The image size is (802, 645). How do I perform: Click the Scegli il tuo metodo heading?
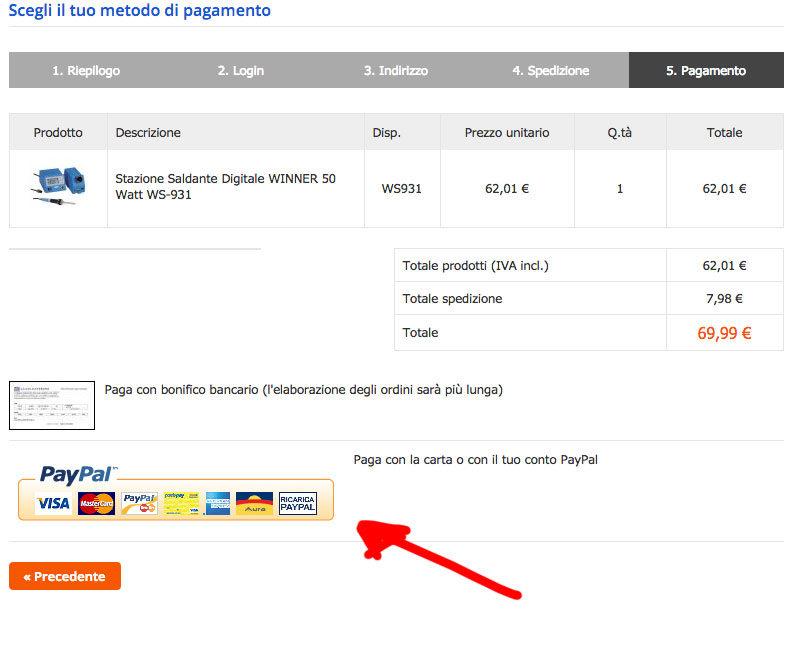click(140, 10)
